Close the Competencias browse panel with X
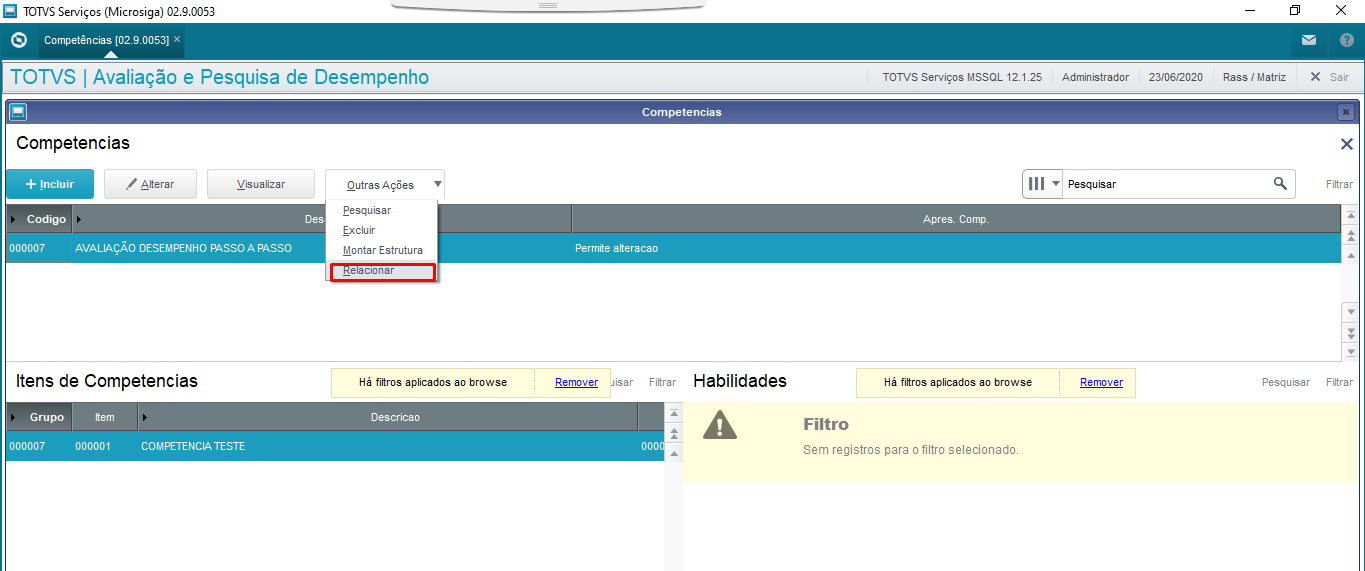The image size is (1365, 571). (x=1346, y=144)
